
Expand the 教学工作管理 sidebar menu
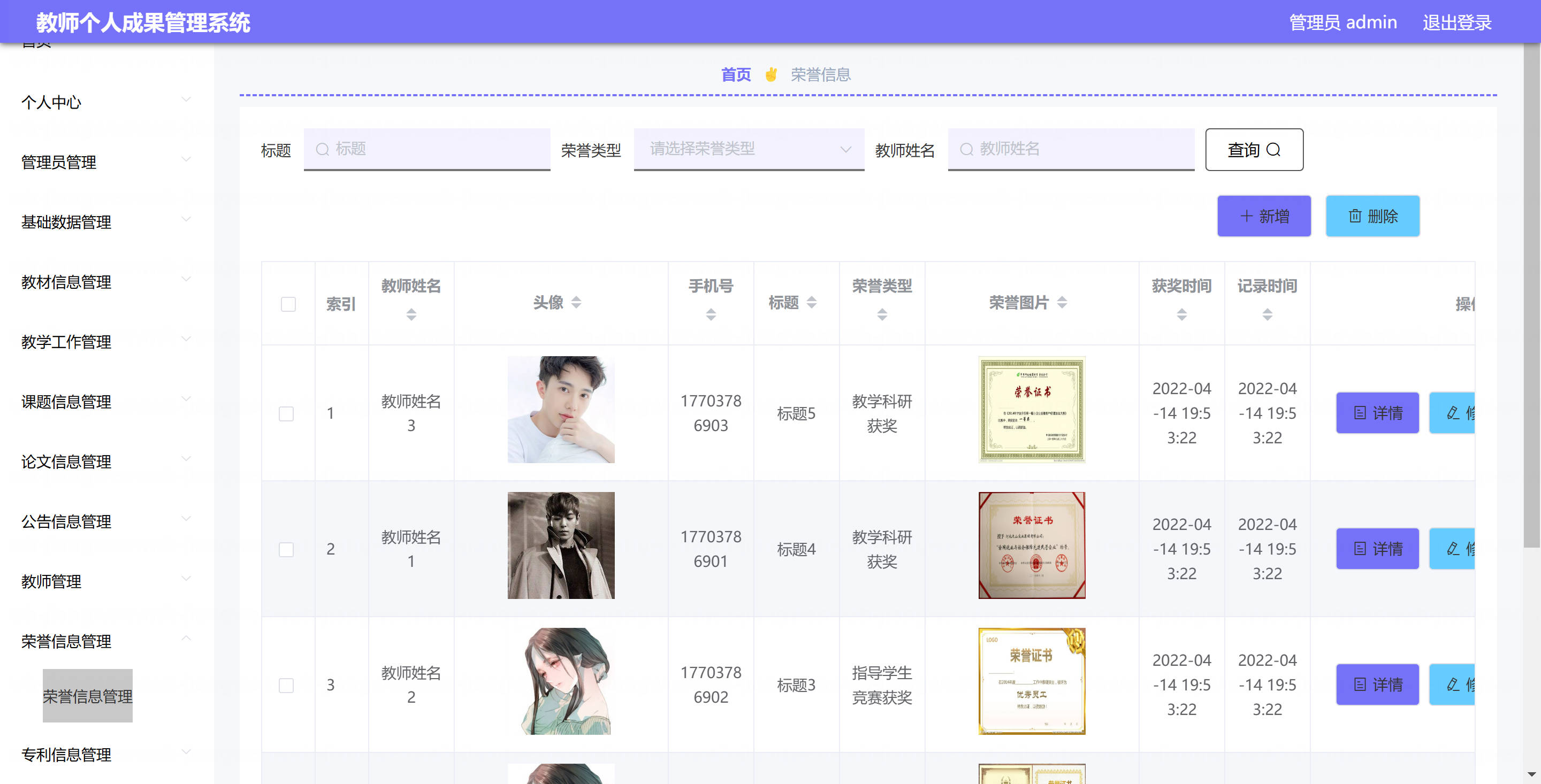pyautogui.click(x=106, y=342)
